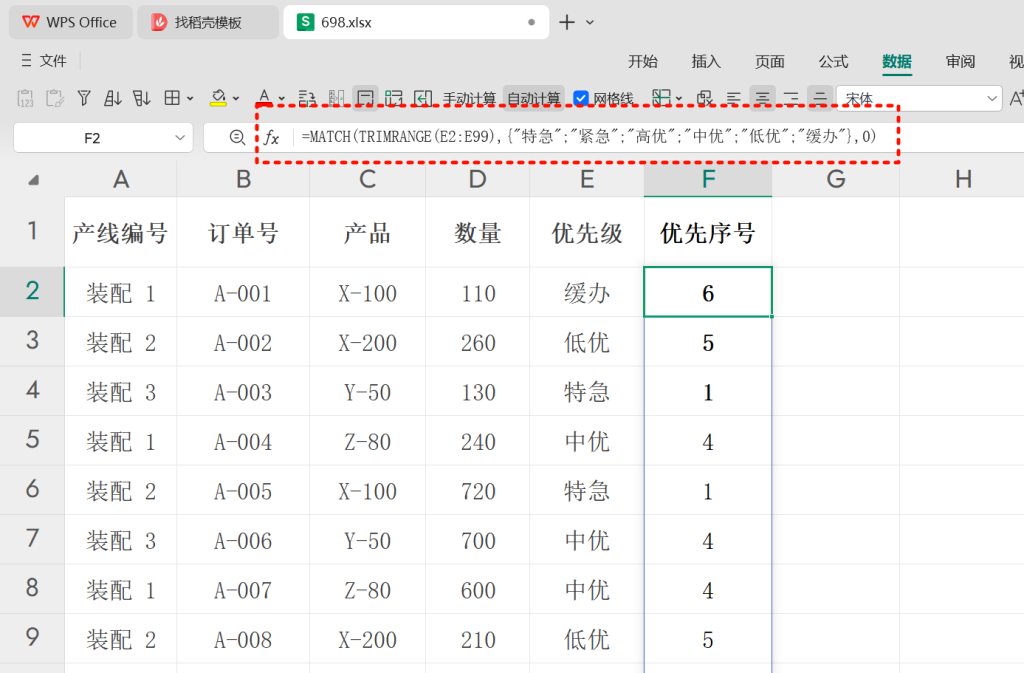Click inside the MATCH formula text
The image size is (1024, 673).
pyautogui.click(x=588, y=136)
